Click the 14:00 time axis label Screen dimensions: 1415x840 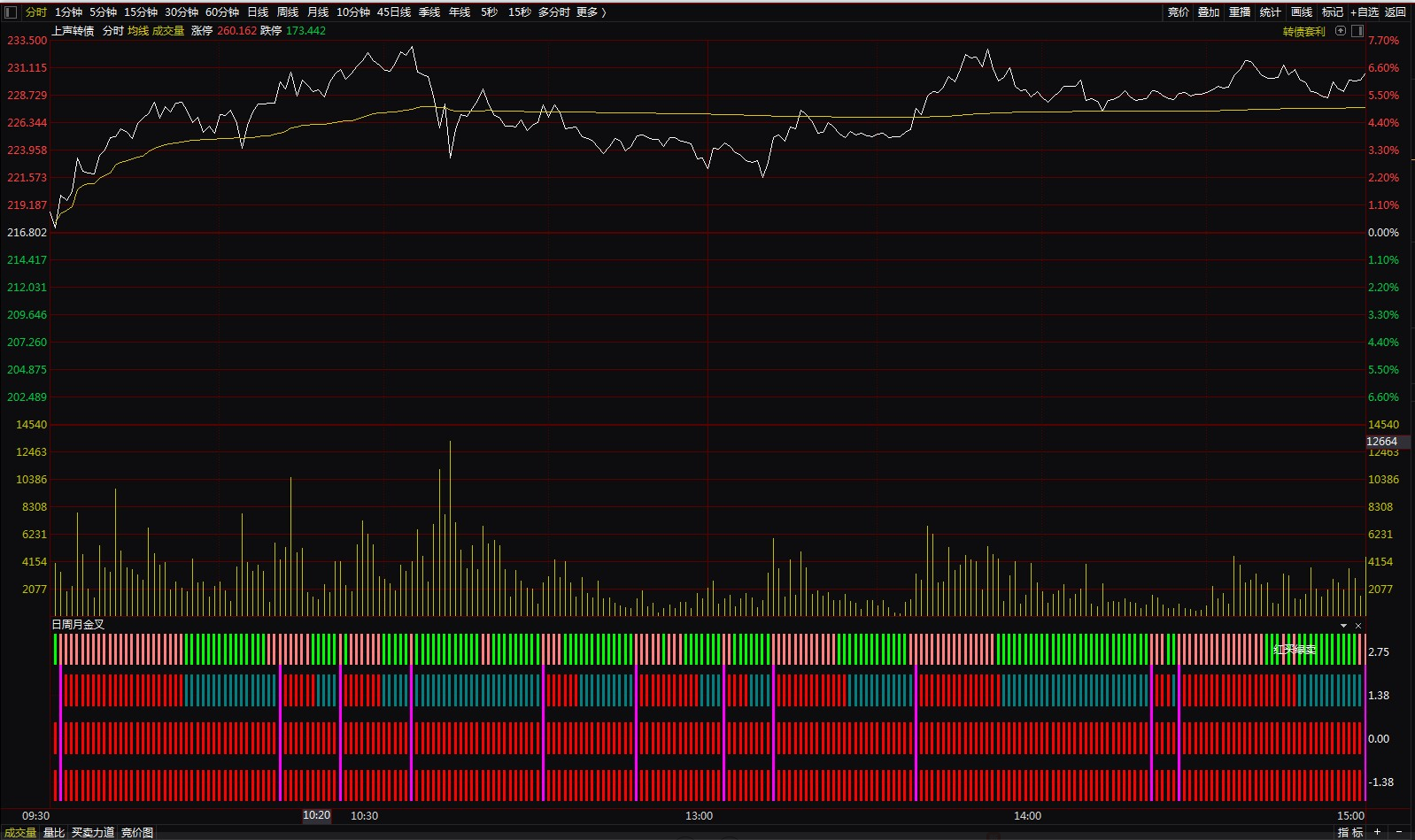click(x=1027, y=816)
